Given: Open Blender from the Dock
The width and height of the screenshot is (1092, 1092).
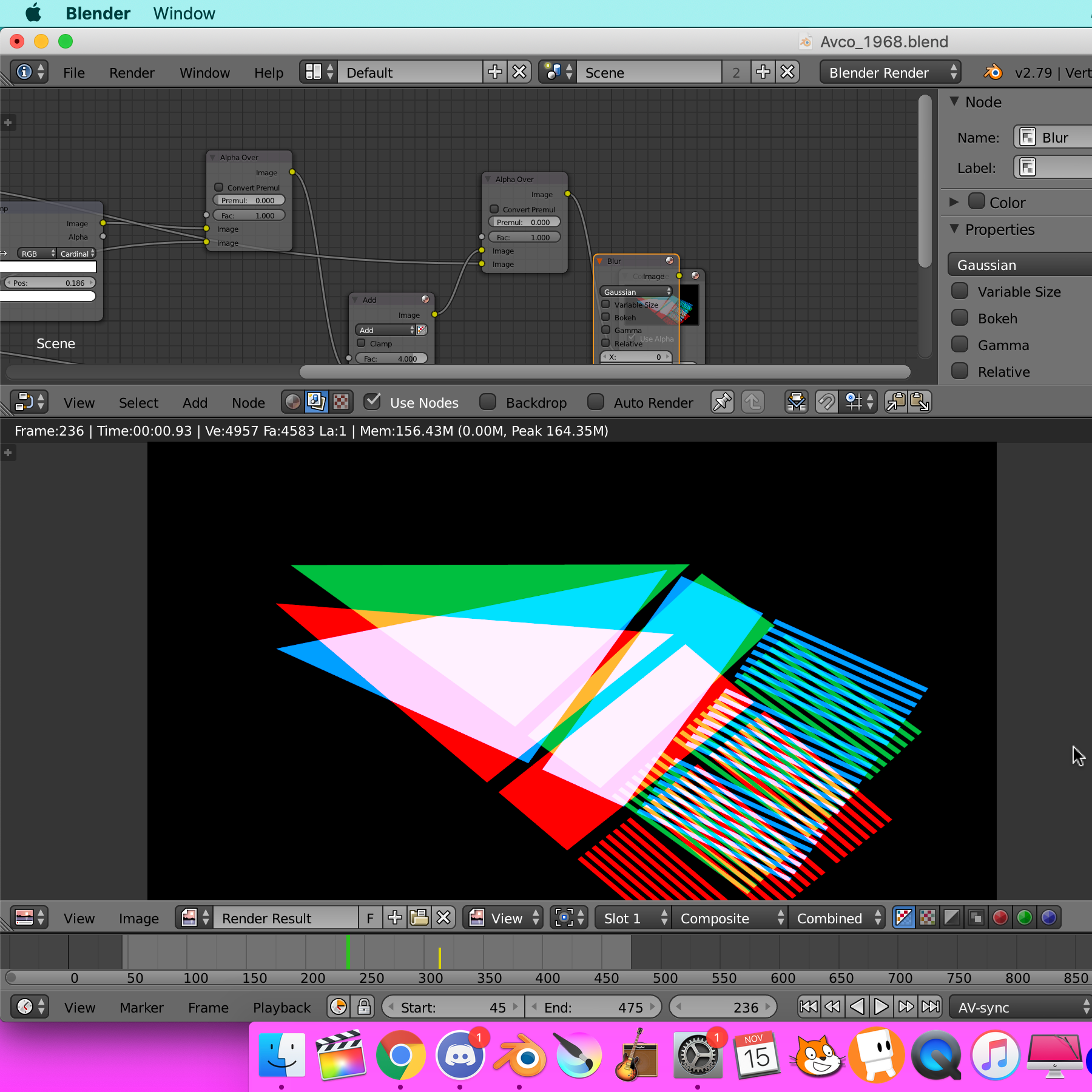Looking at the screenshot, I should [520, 1057].
